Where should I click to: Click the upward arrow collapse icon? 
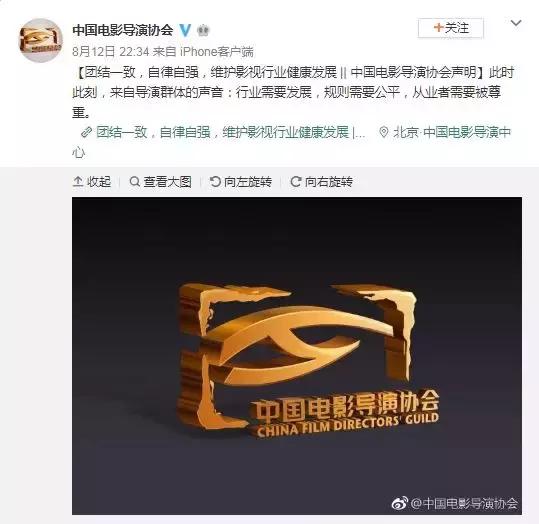pyautogui.click(x=78, y=182)
